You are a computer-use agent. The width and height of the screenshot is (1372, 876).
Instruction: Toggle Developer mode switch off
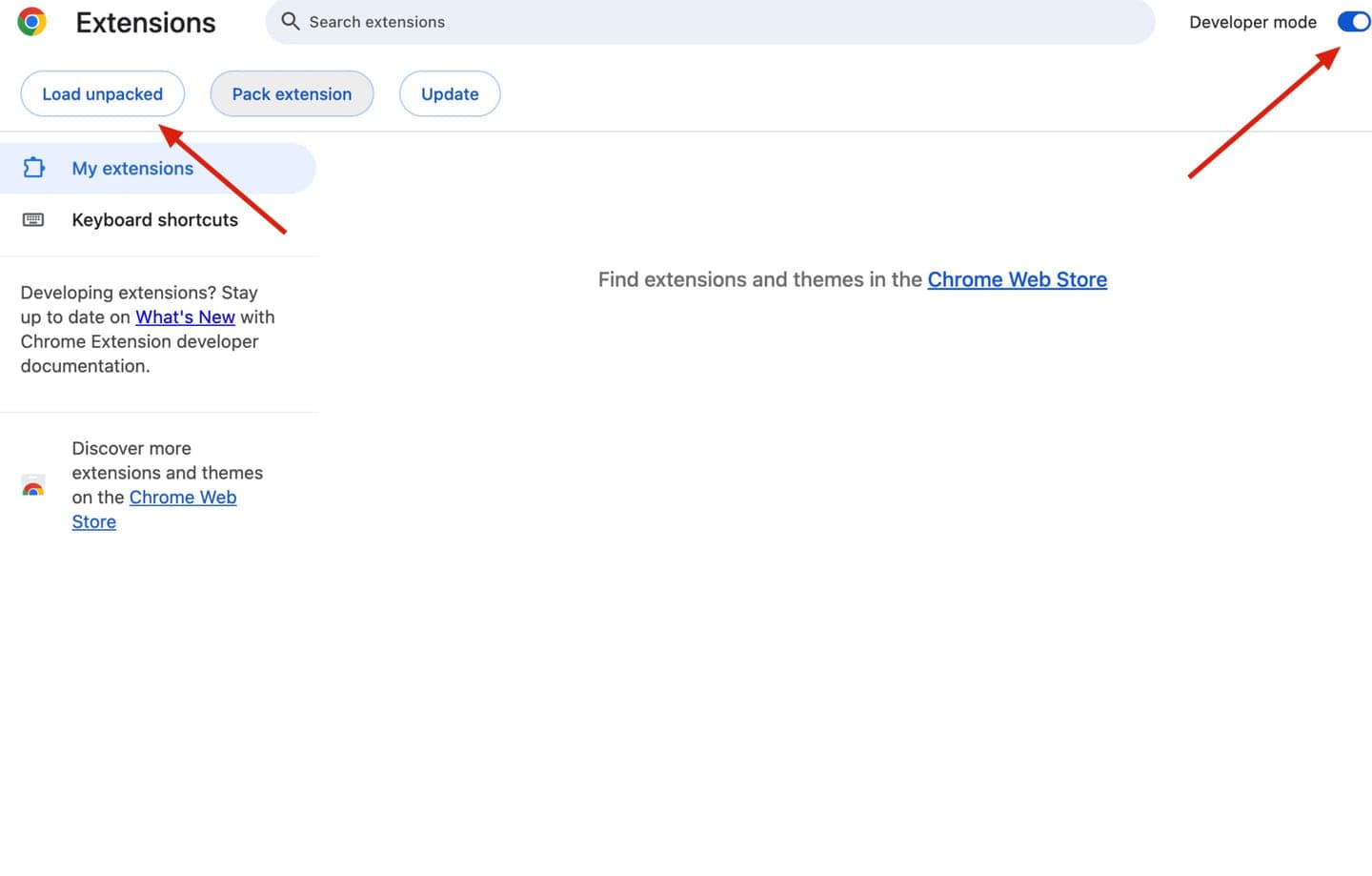click(x=1353, y=22)
